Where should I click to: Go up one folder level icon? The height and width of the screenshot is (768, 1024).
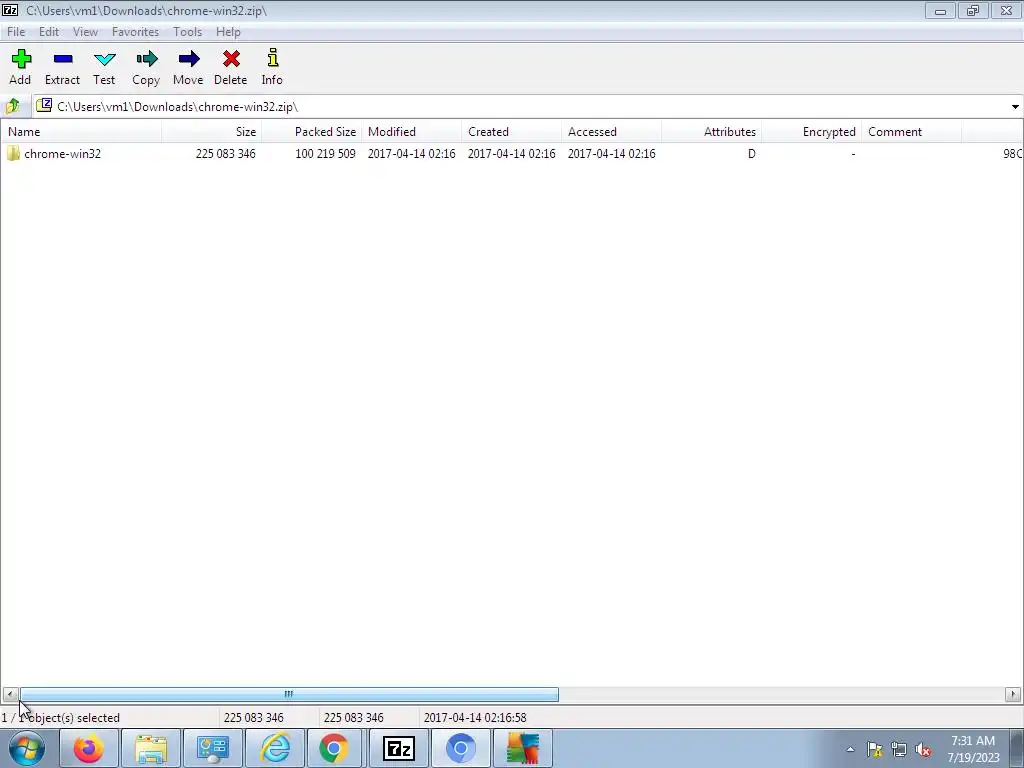[x=12, y=106]
